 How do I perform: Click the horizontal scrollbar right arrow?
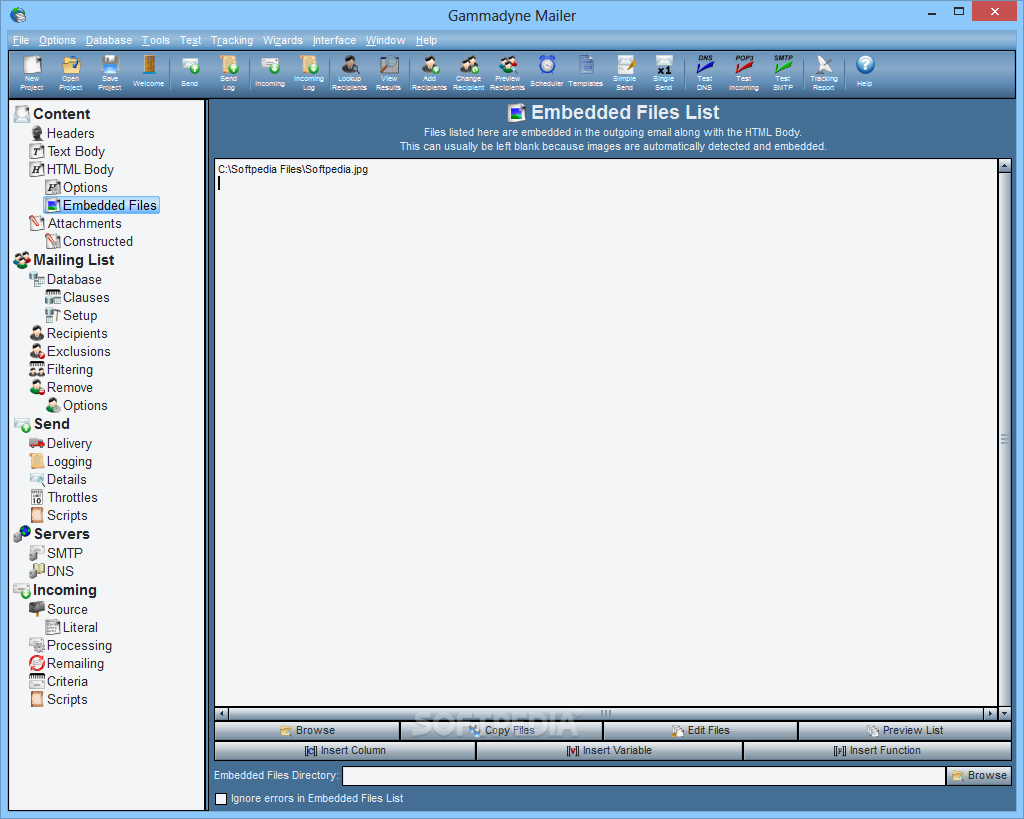coord(991,714)
